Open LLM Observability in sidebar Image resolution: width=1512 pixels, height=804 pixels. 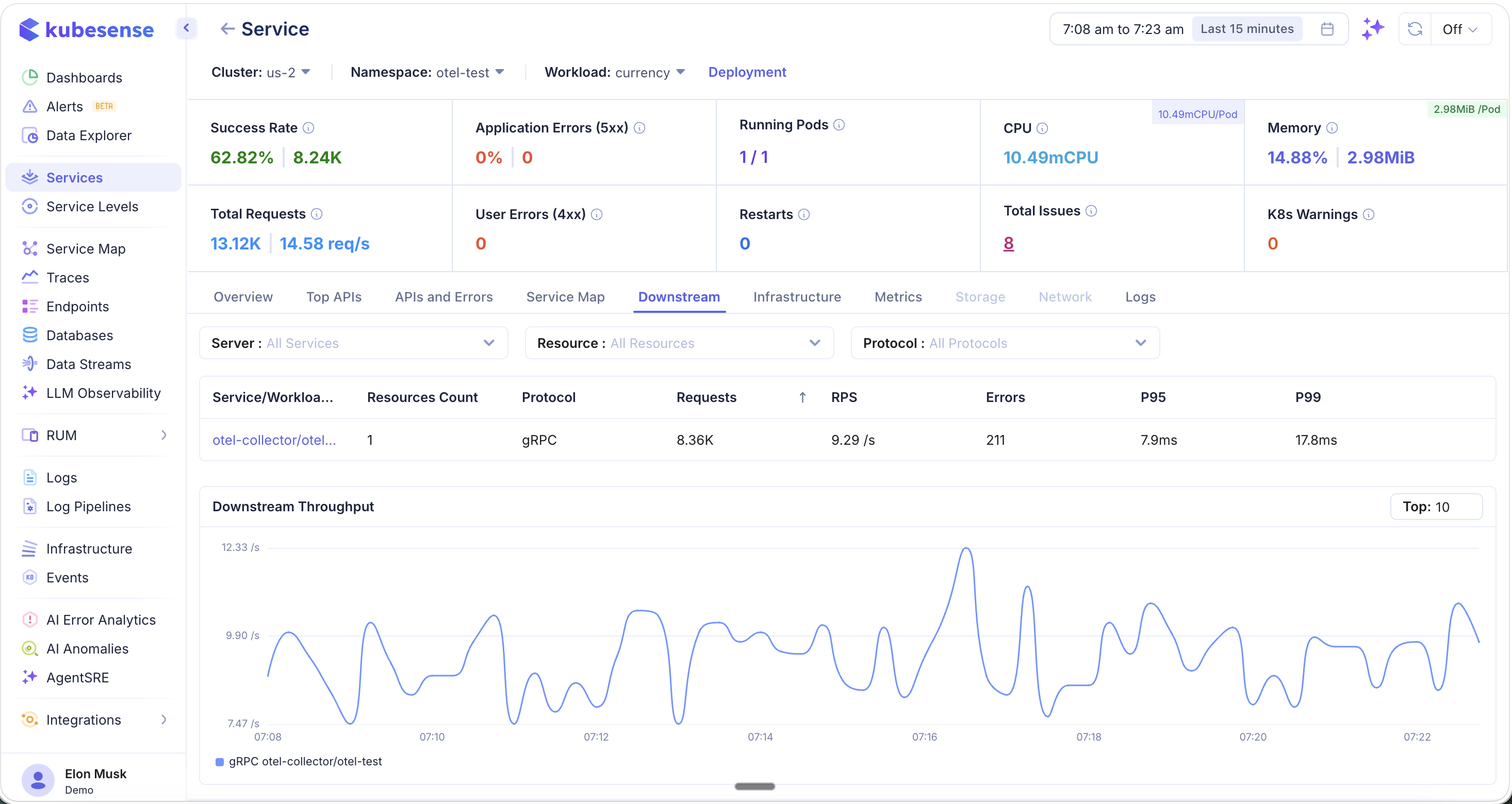[x=103, y=393]
